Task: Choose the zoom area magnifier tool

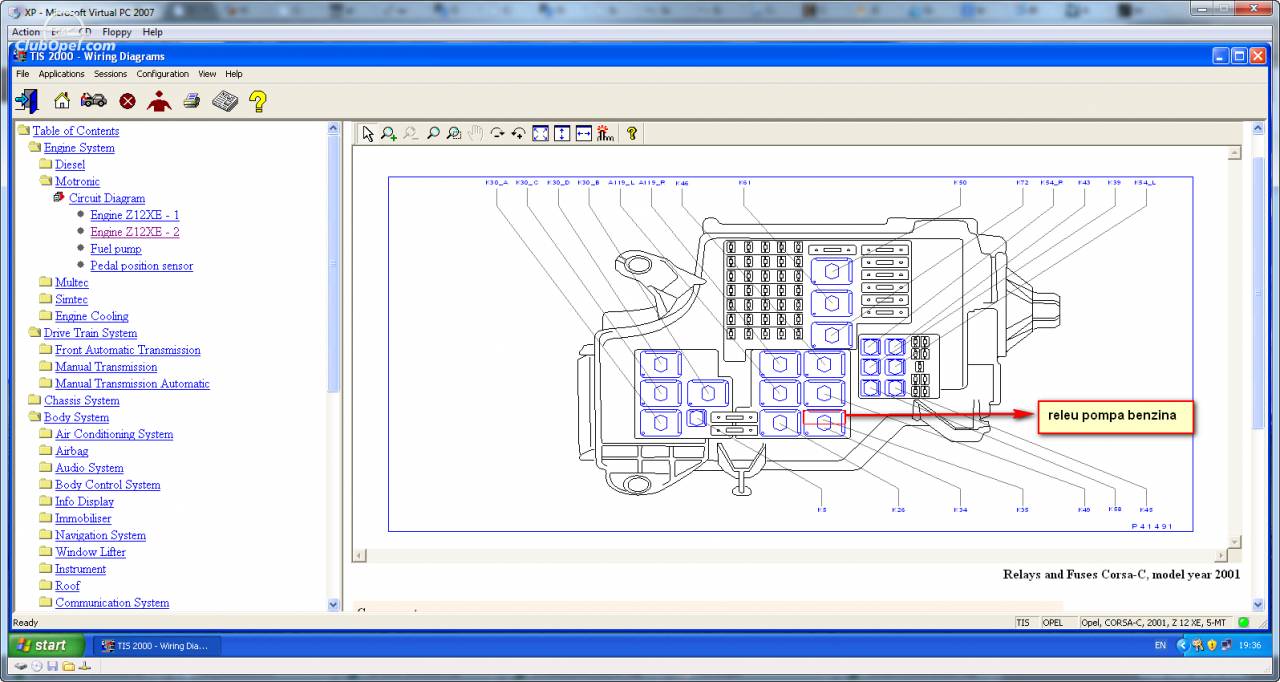Action: (x=454, y=133)
